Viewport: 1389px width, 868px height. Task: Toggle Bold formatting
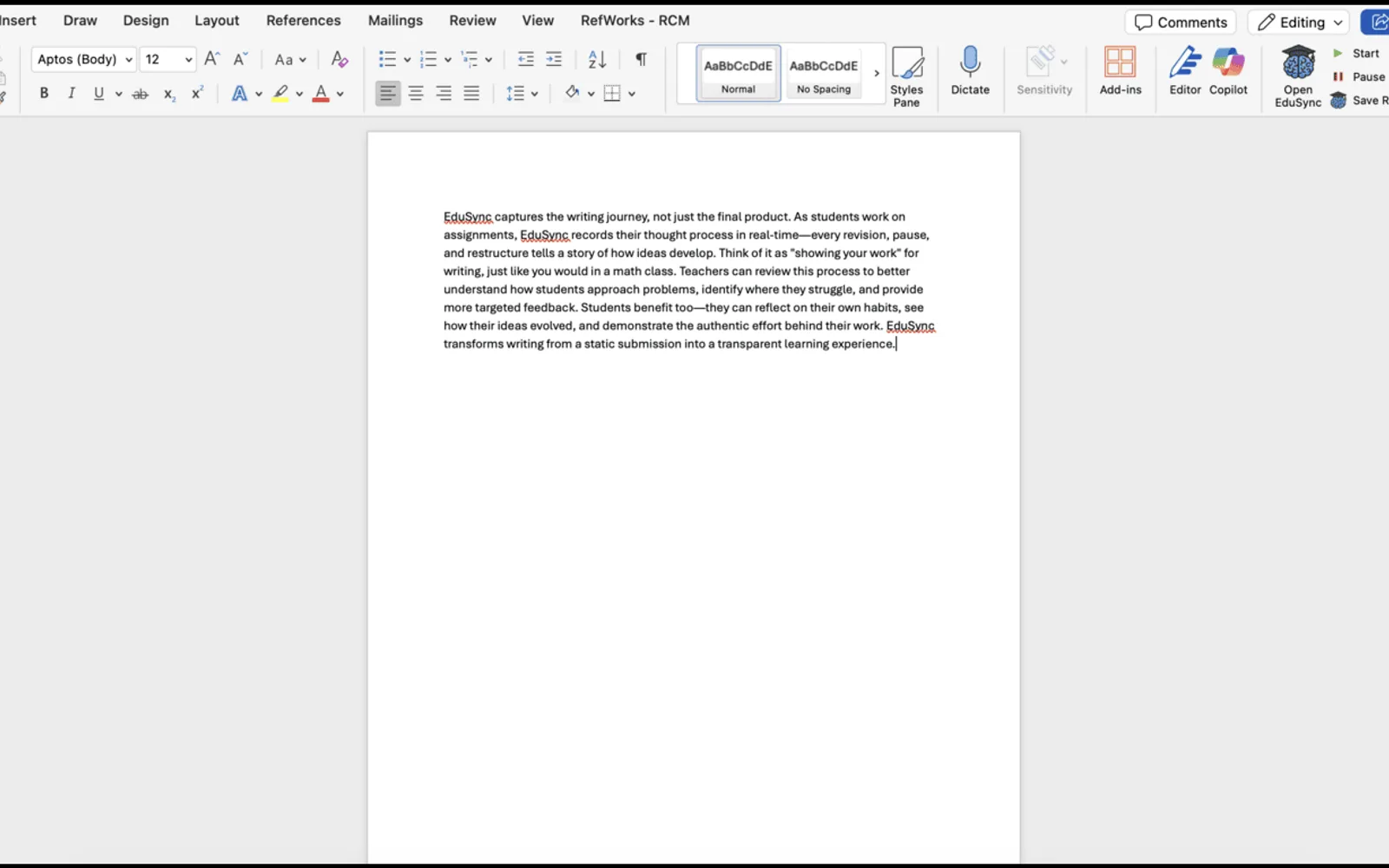point(44,93)
